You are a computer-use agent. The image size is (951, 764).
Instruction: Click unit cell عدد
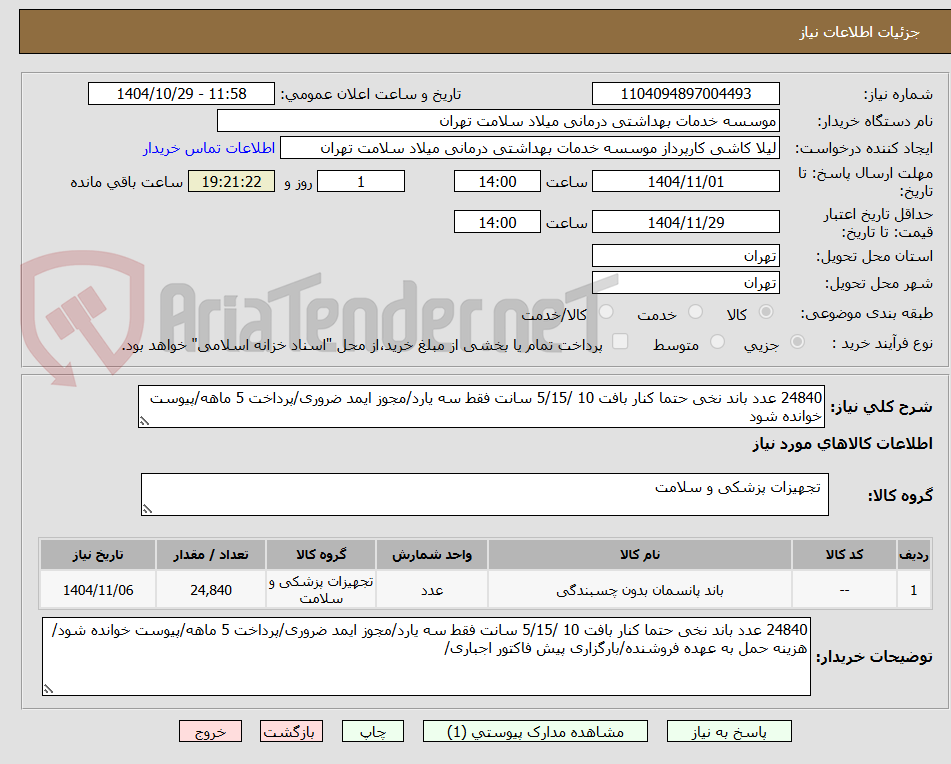(432, 590)
